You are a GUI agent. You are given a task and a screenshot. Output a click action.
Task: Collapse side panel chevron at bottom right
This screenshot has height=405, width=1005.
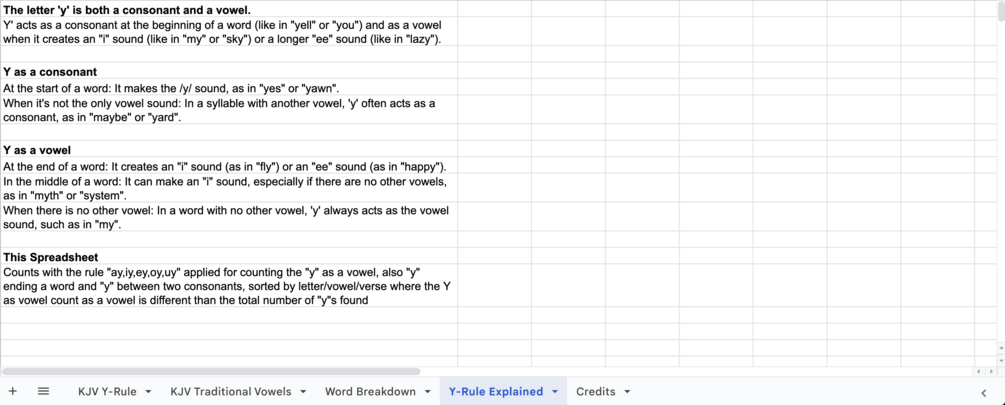984,393
